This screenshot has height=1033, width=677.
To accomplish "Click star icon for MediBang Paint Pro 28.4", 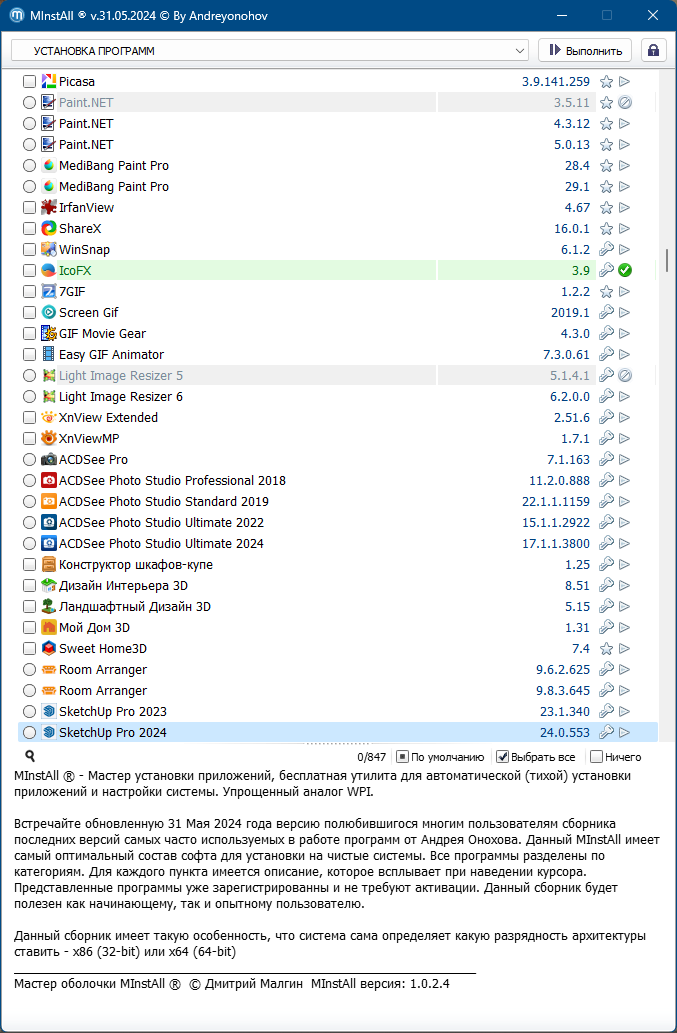I will click(x=607, y=165).
